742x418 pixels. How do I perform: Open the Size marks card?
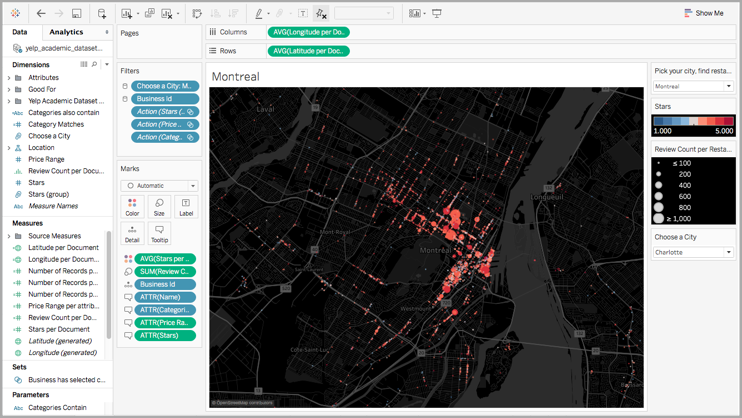pos(159,207)
